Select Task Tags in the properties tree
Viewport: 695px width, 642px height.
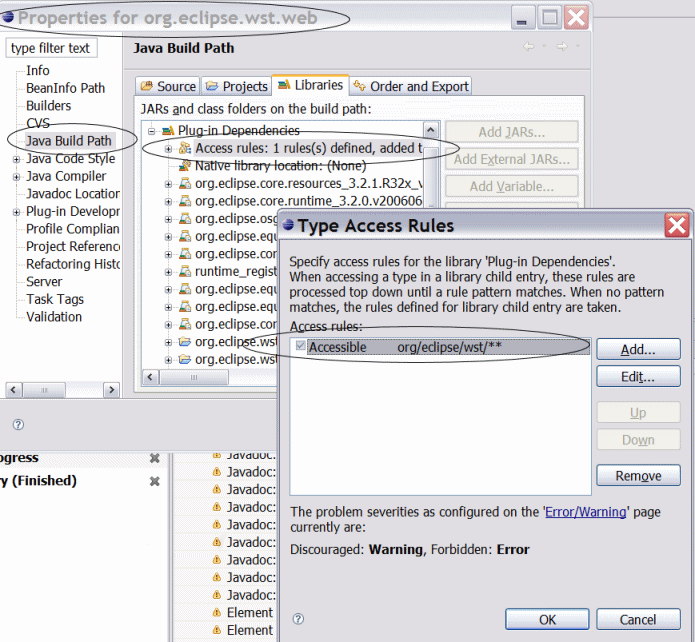coord(55,299)
